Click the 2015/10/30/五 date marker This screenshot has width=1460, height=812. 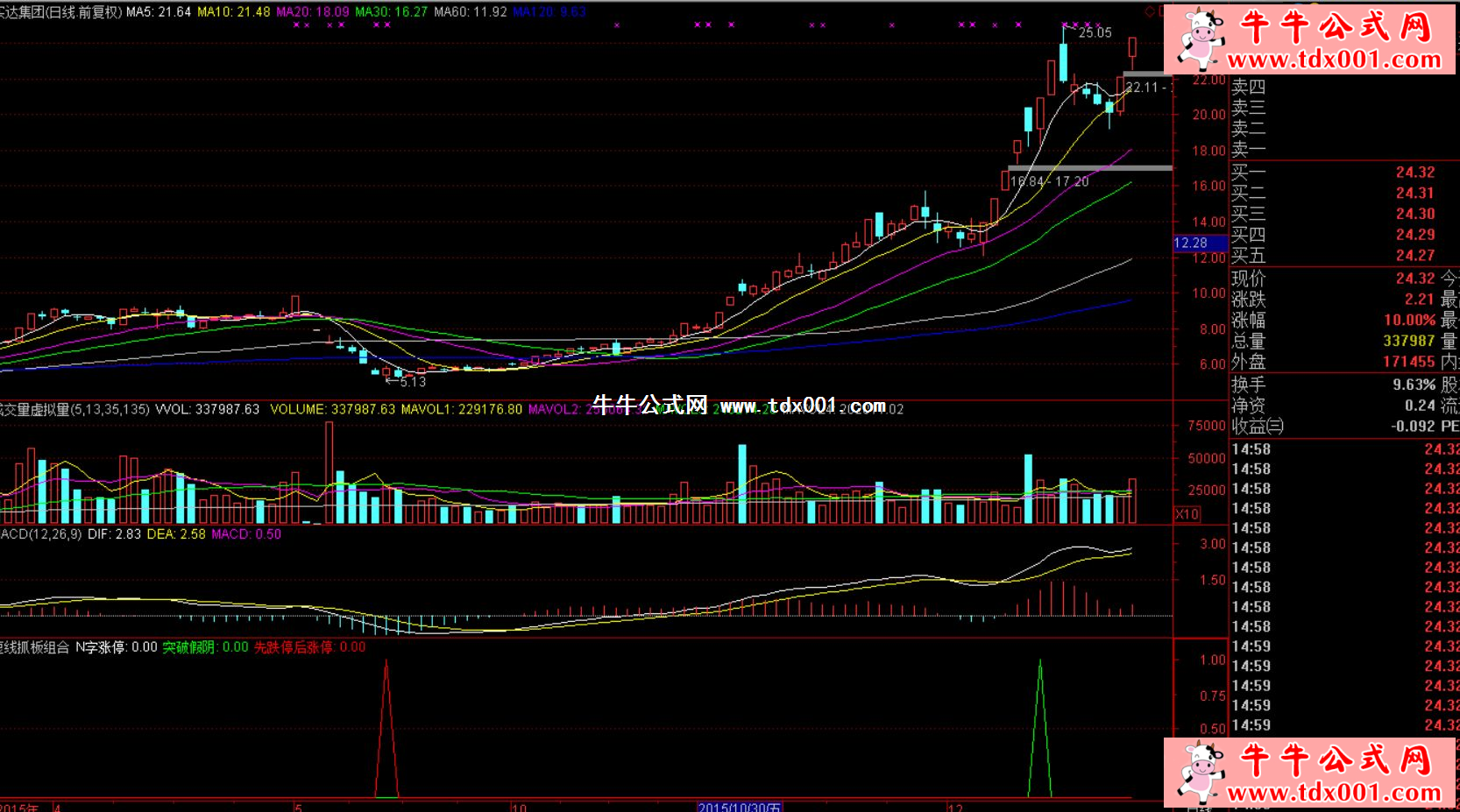pos(740,807)
